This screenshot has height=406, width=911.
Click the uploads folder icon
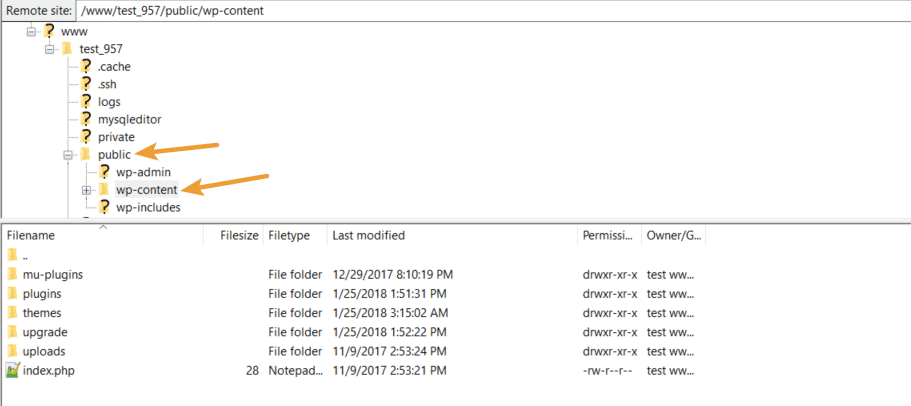tap(12, 351)
